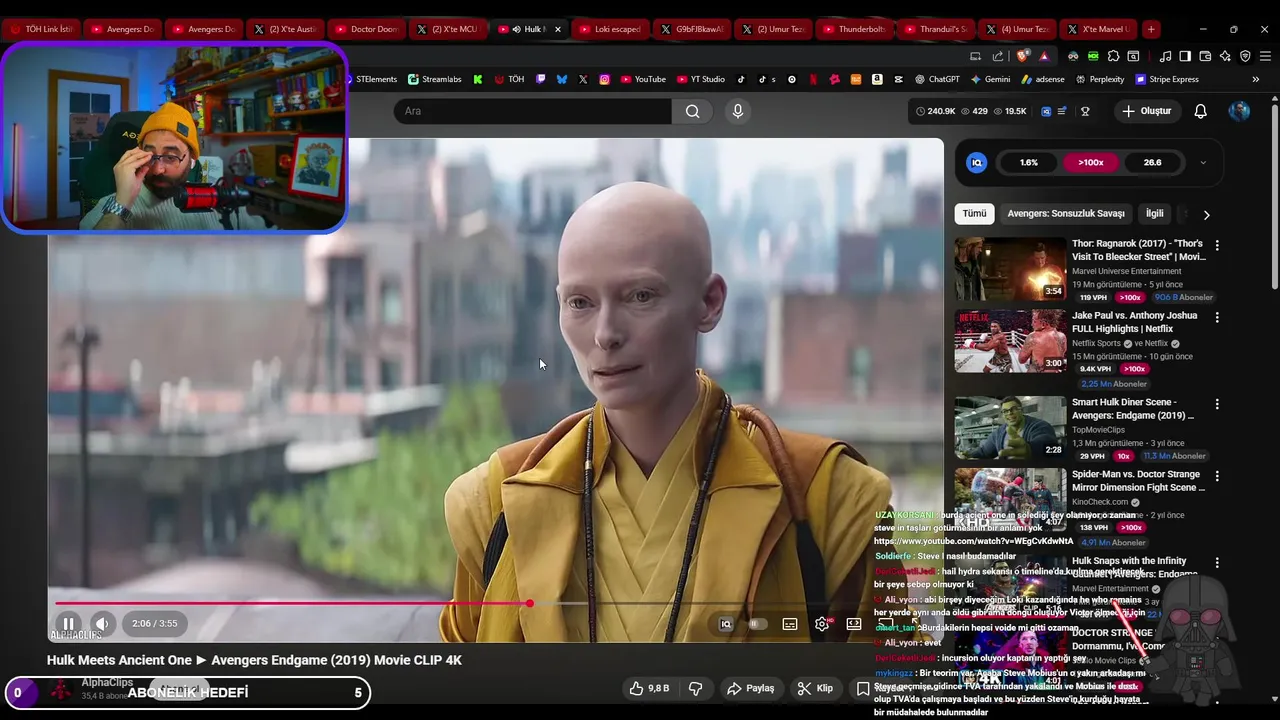Pause the video with the pause button
The height and width of the screenshot is (720, 1280).
[x=68, y=623]
